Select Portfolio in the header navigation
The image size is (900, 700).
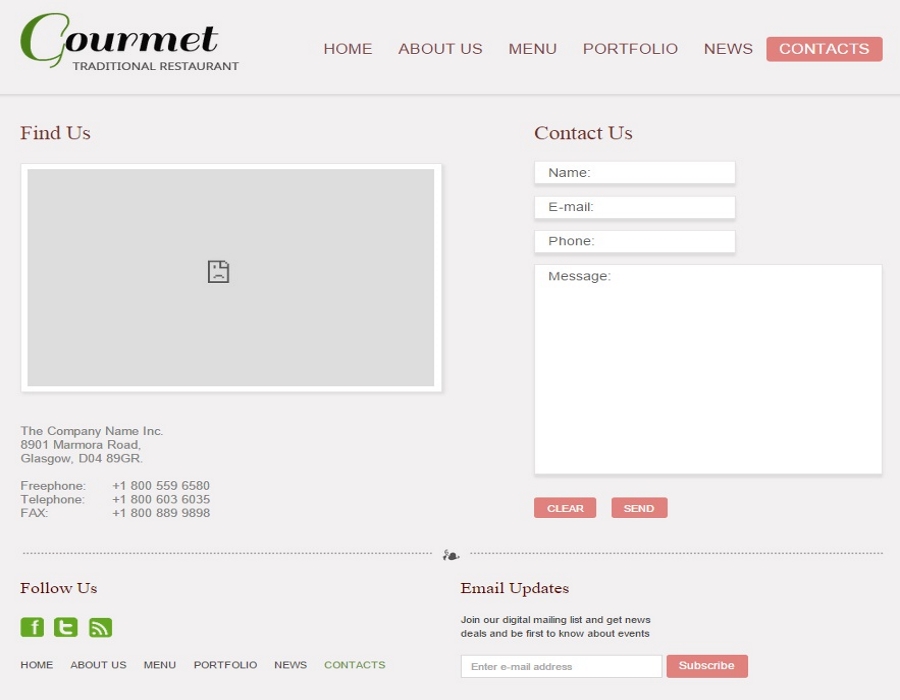click(x=630, y=49)
